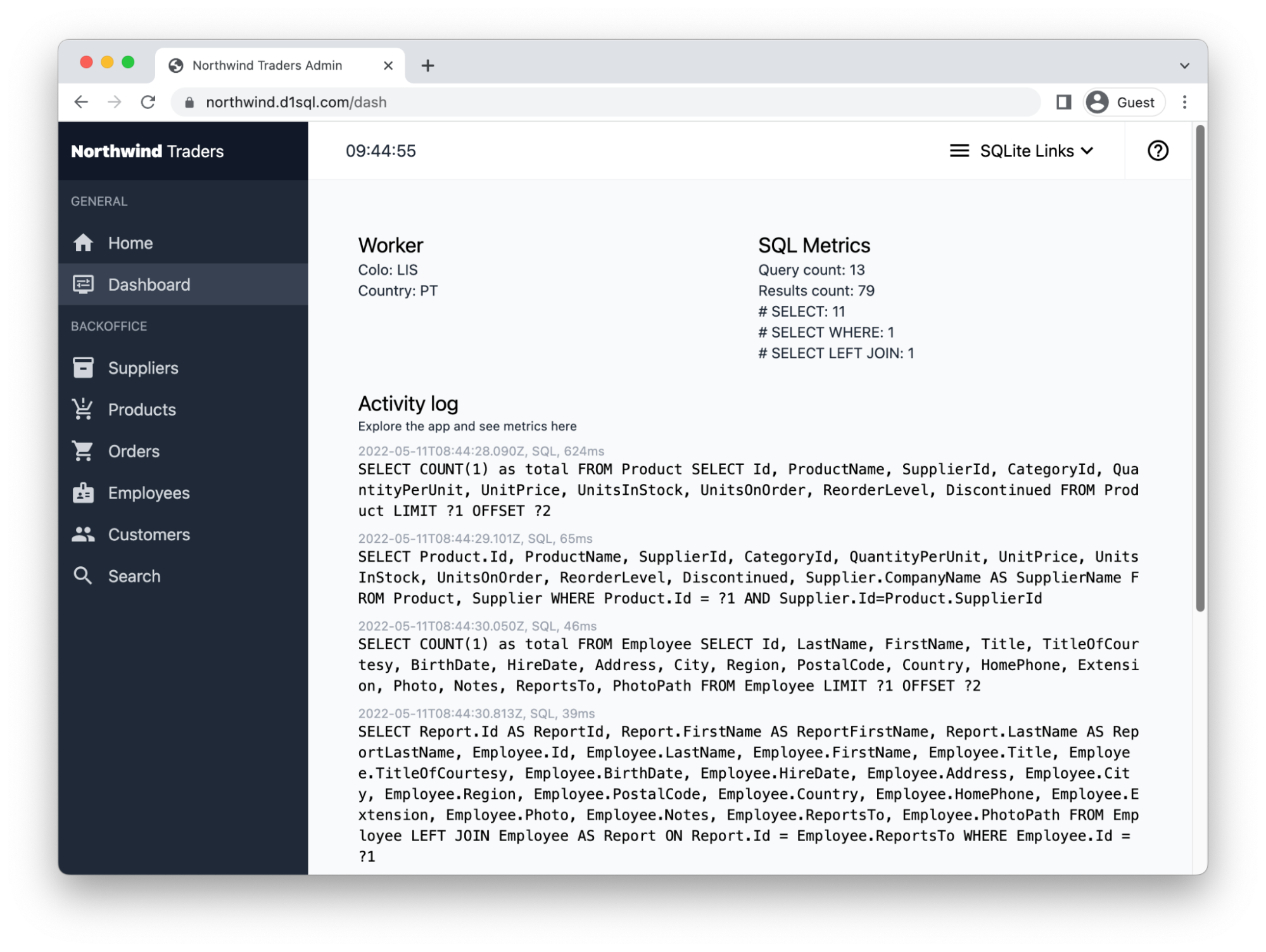Click the page vertical scrollbar
Screen dimensions: 1266x952
tap(1199, 367)
